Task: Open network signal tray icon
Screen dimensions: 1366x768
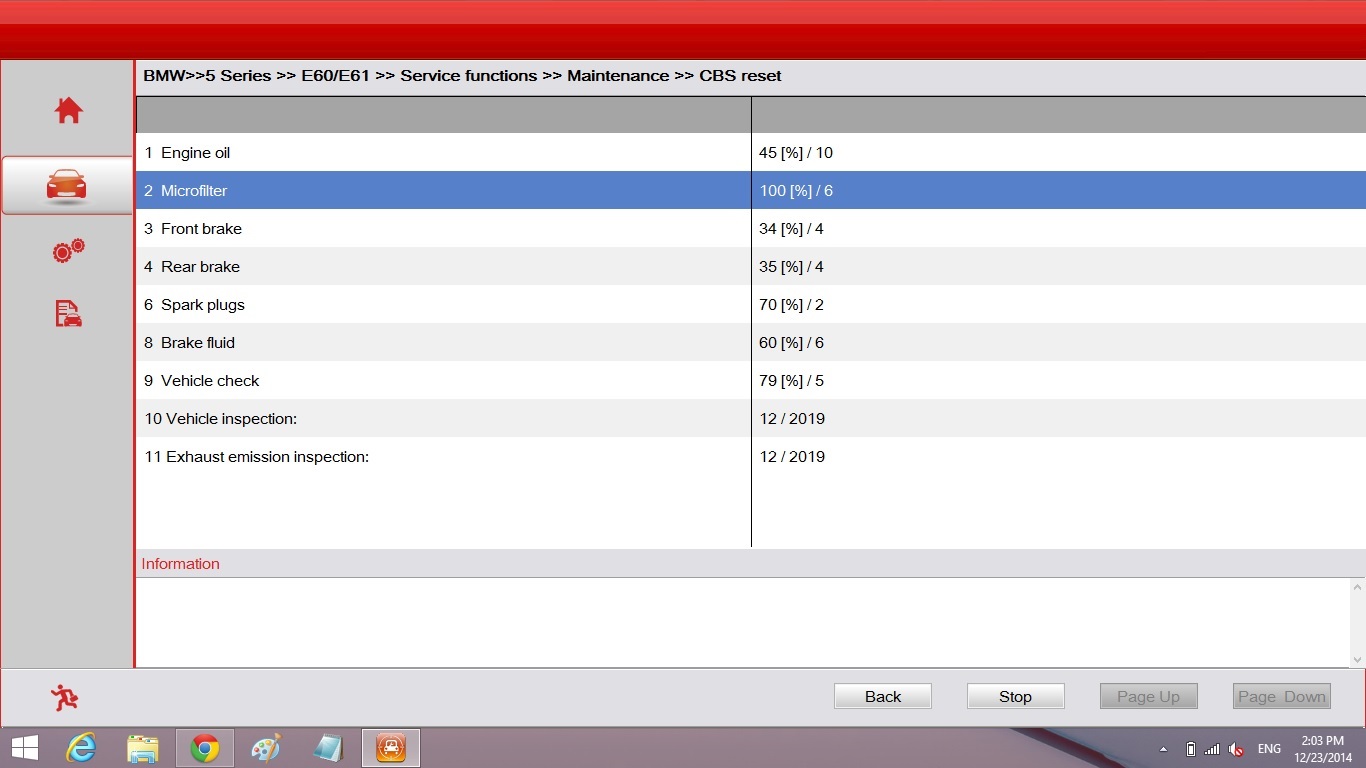Action: coord(1212,749)
